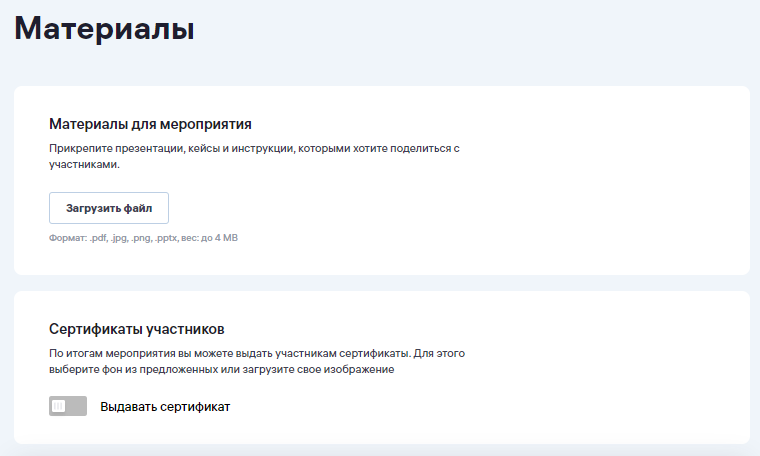Click the "Материалы" page heading
The width and height of the screenshot is (760, 456).
(x=104, y=28)
